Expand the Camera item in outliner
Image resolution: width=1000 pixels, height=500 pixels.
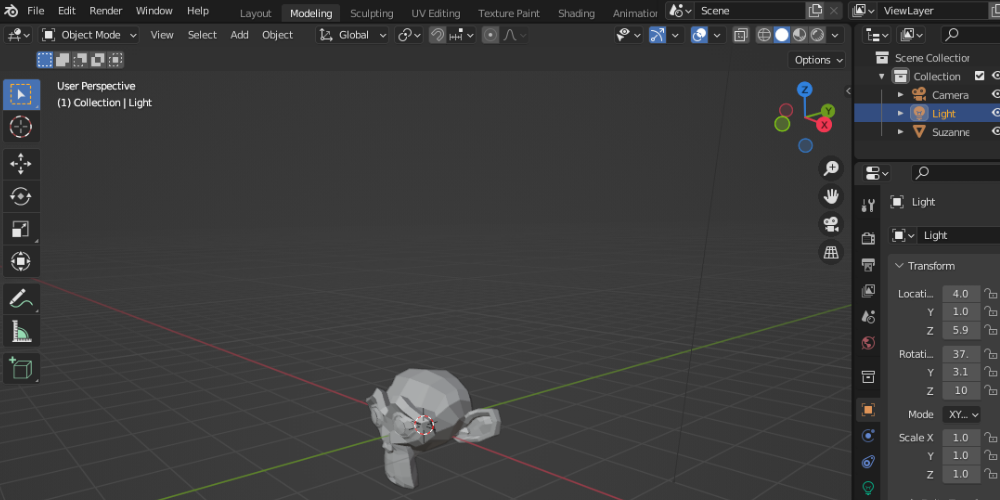click(901, 94)
